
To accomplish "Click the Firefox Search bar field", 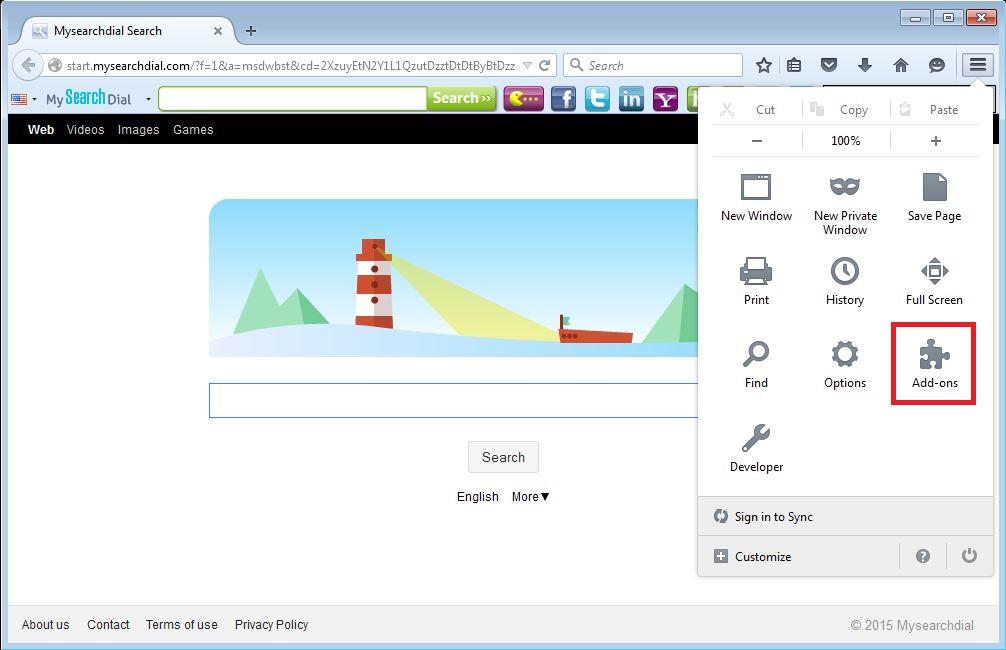I will 652,65.
